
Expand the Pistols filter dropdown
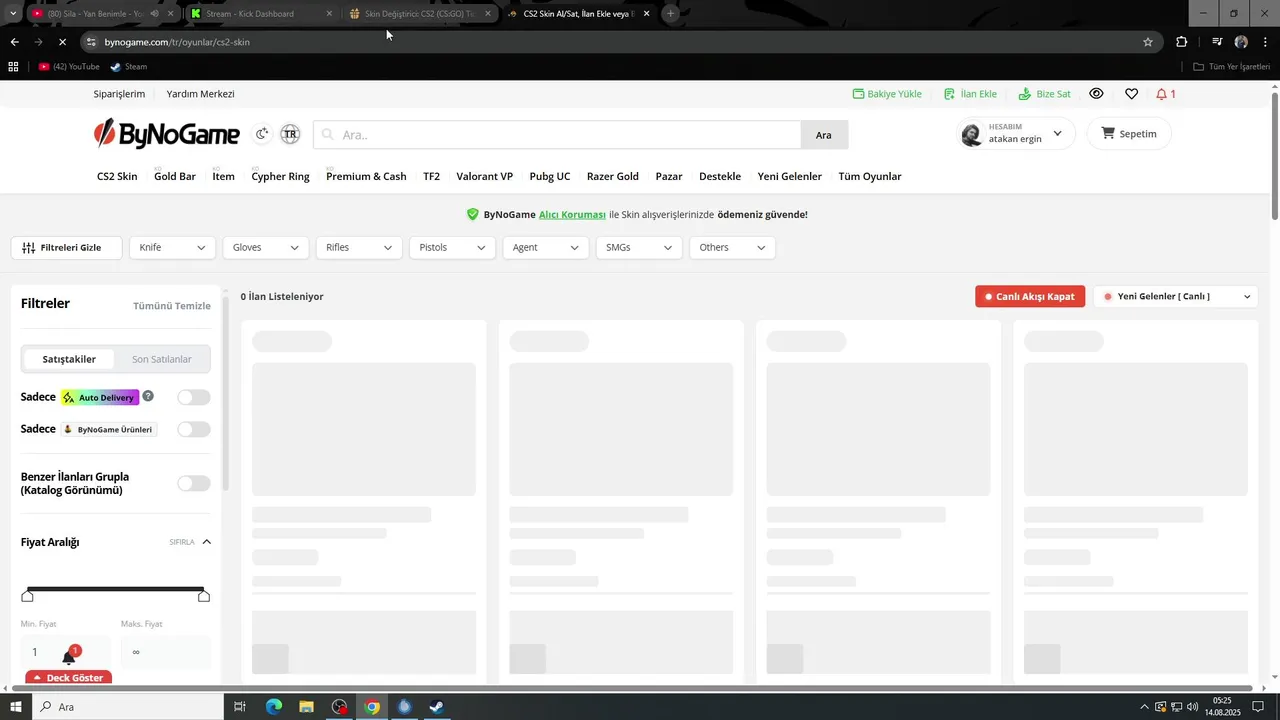[x=452, y=247]
